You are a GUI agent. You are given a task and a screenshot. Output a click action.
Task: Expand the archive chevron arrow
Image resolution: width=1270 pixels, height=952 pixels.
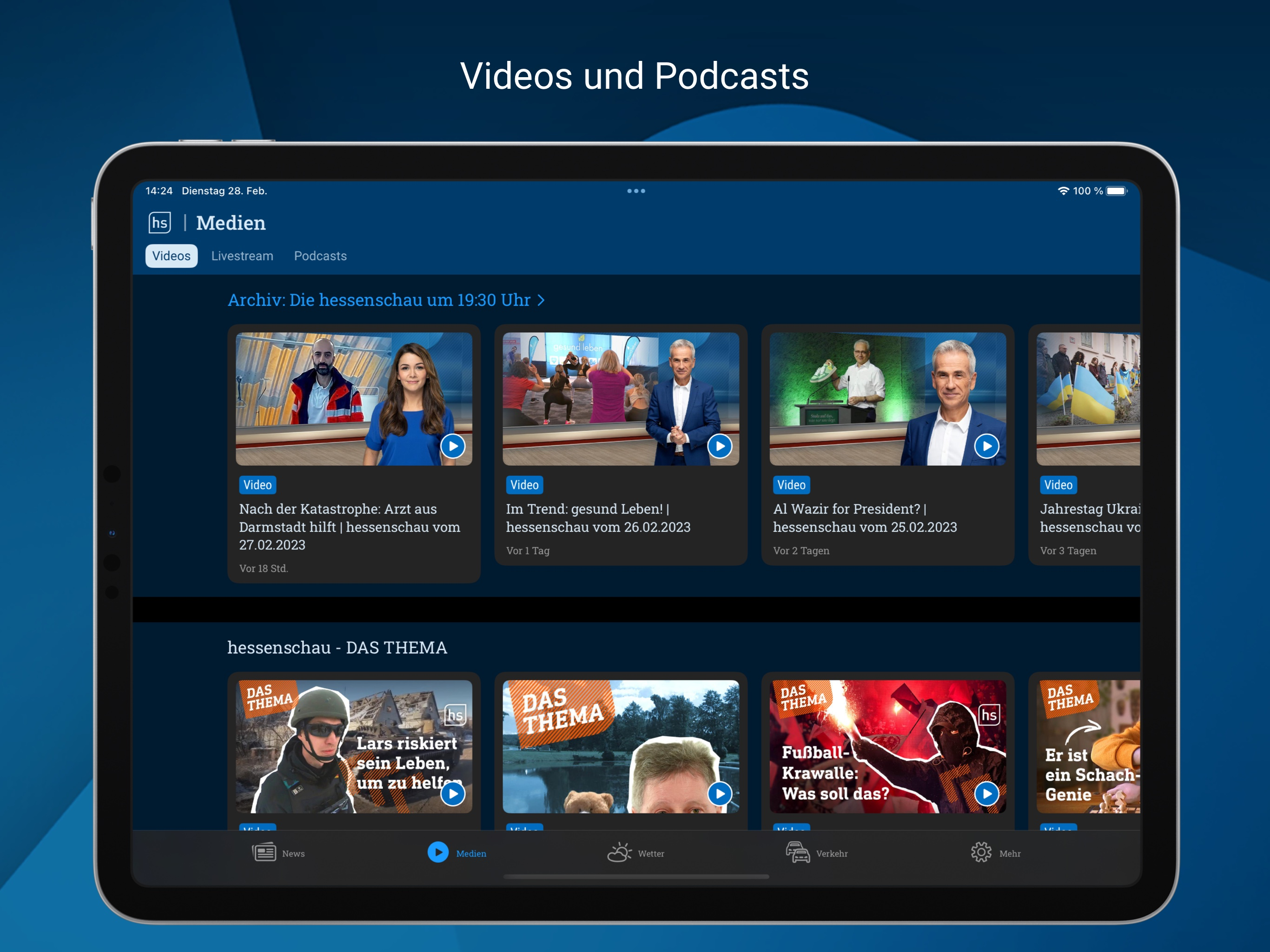[541, 300]
